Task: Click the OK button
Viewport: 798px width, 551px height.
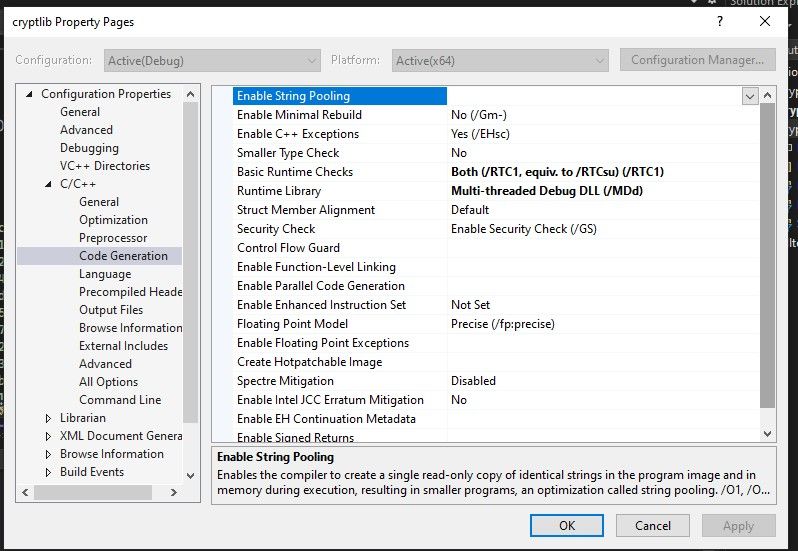Action: point(567,526)
